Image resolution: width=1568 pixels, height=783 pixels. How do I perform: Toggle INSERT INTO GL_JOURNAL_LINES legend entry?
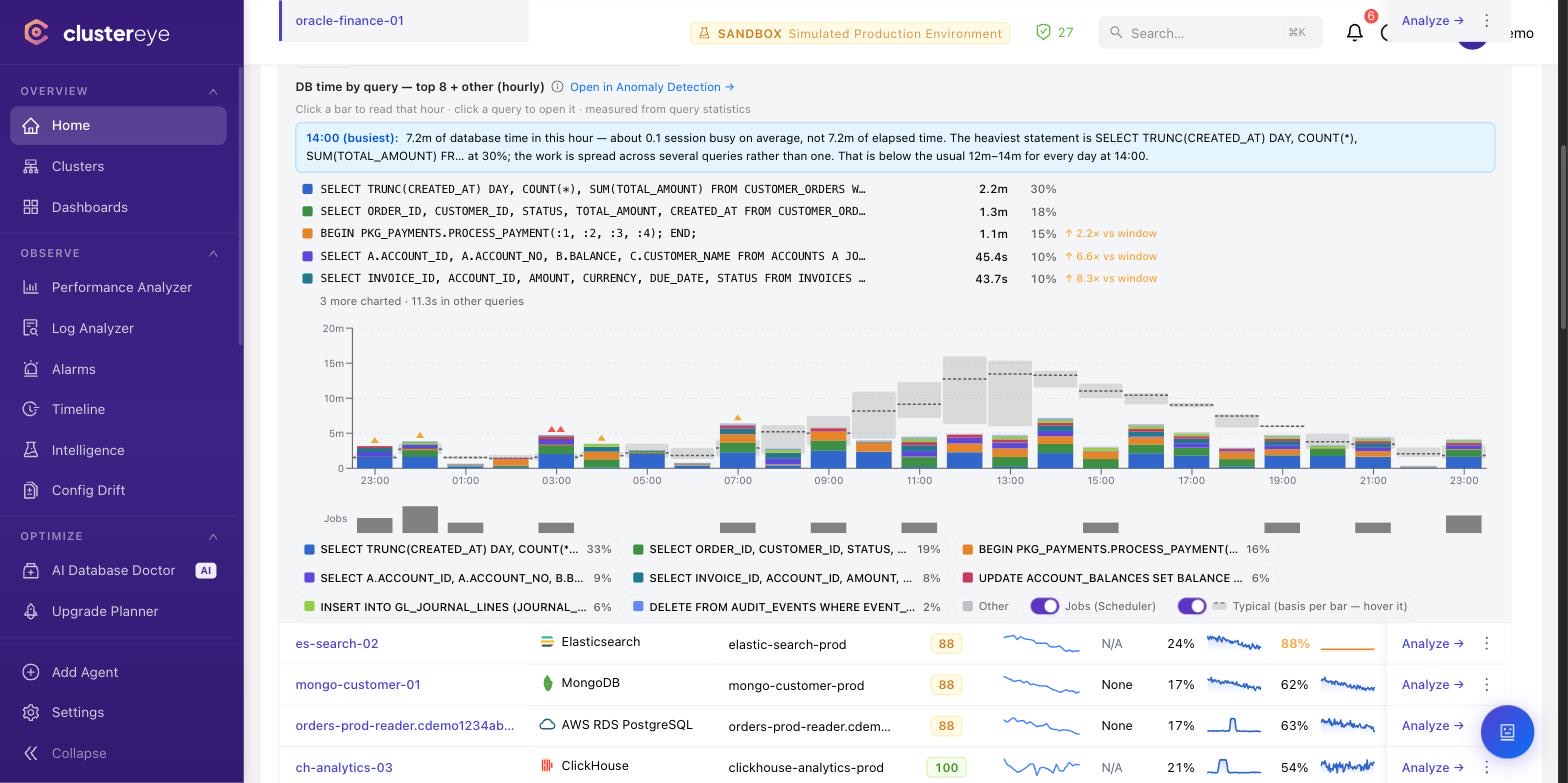coord(457,607)
